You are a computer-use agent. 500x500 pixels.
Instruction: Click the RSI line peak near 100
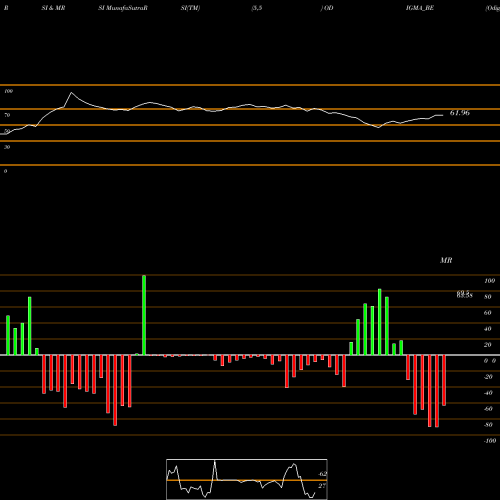(x=71, y=93)
